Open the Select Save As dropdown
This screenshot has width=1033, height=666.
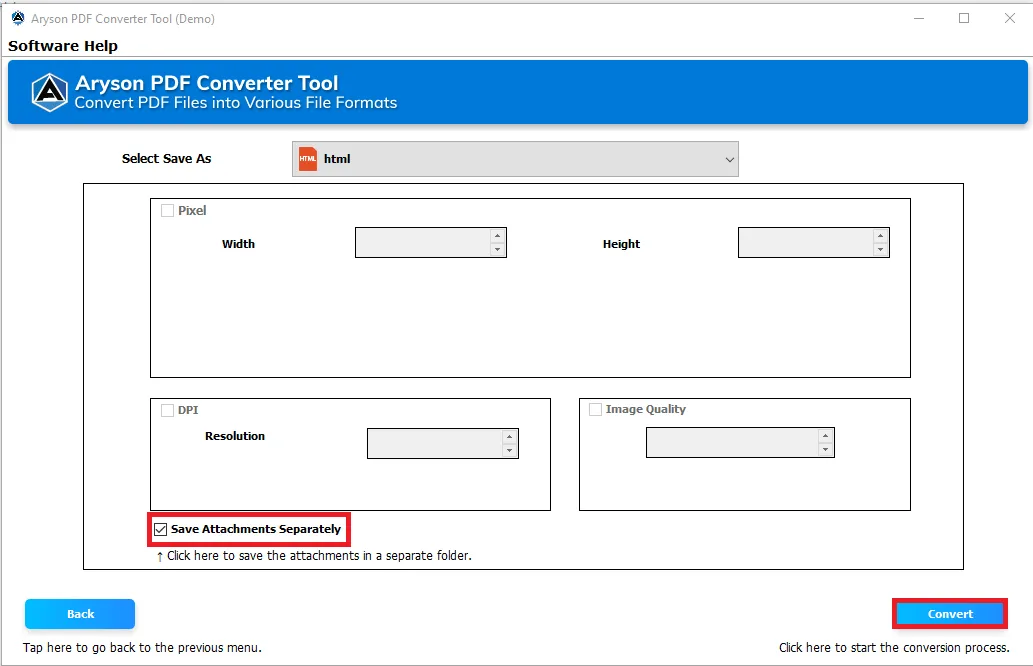click(515, 159)
